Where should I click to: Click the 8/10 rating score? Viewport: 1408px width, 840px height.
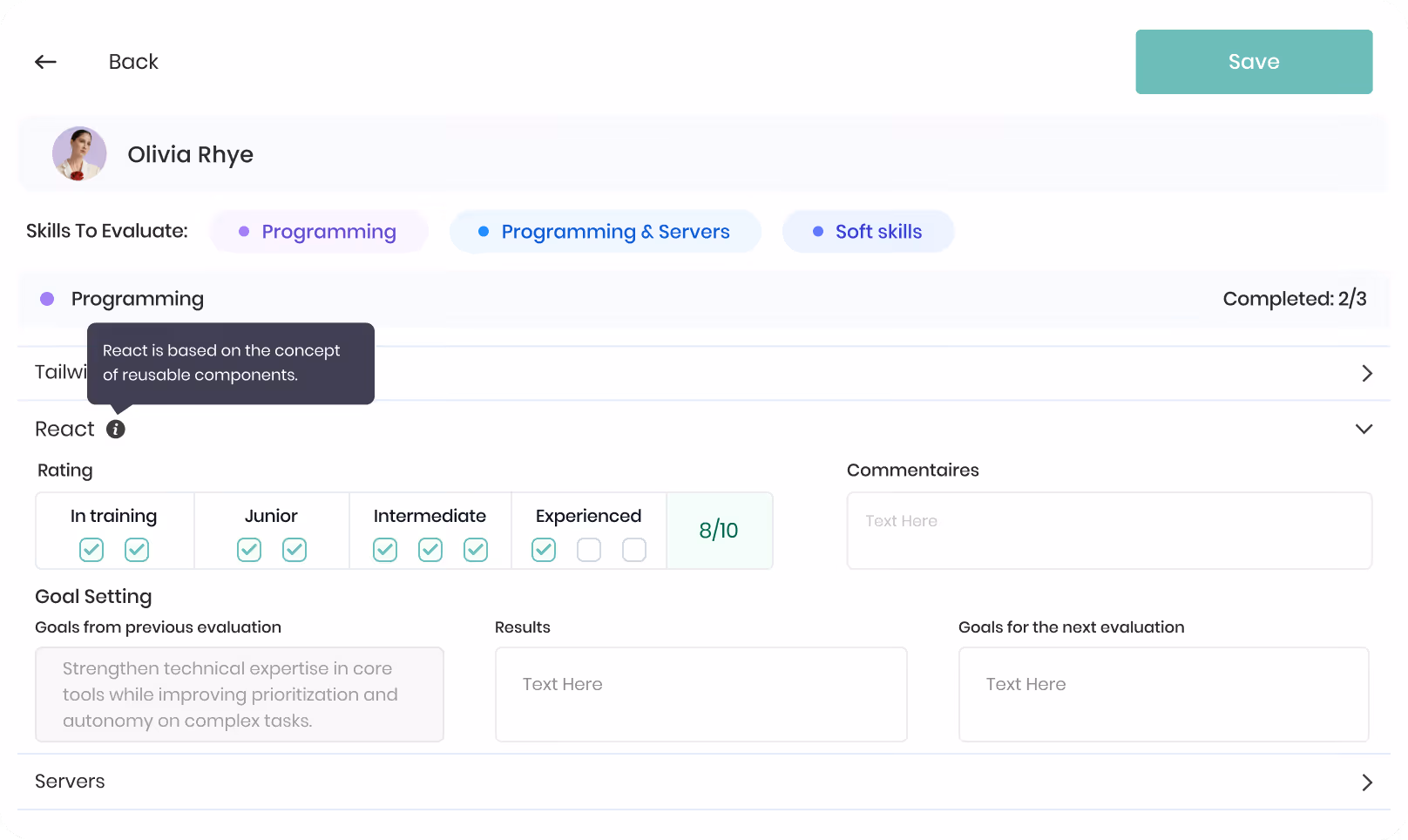click(719, 531)
